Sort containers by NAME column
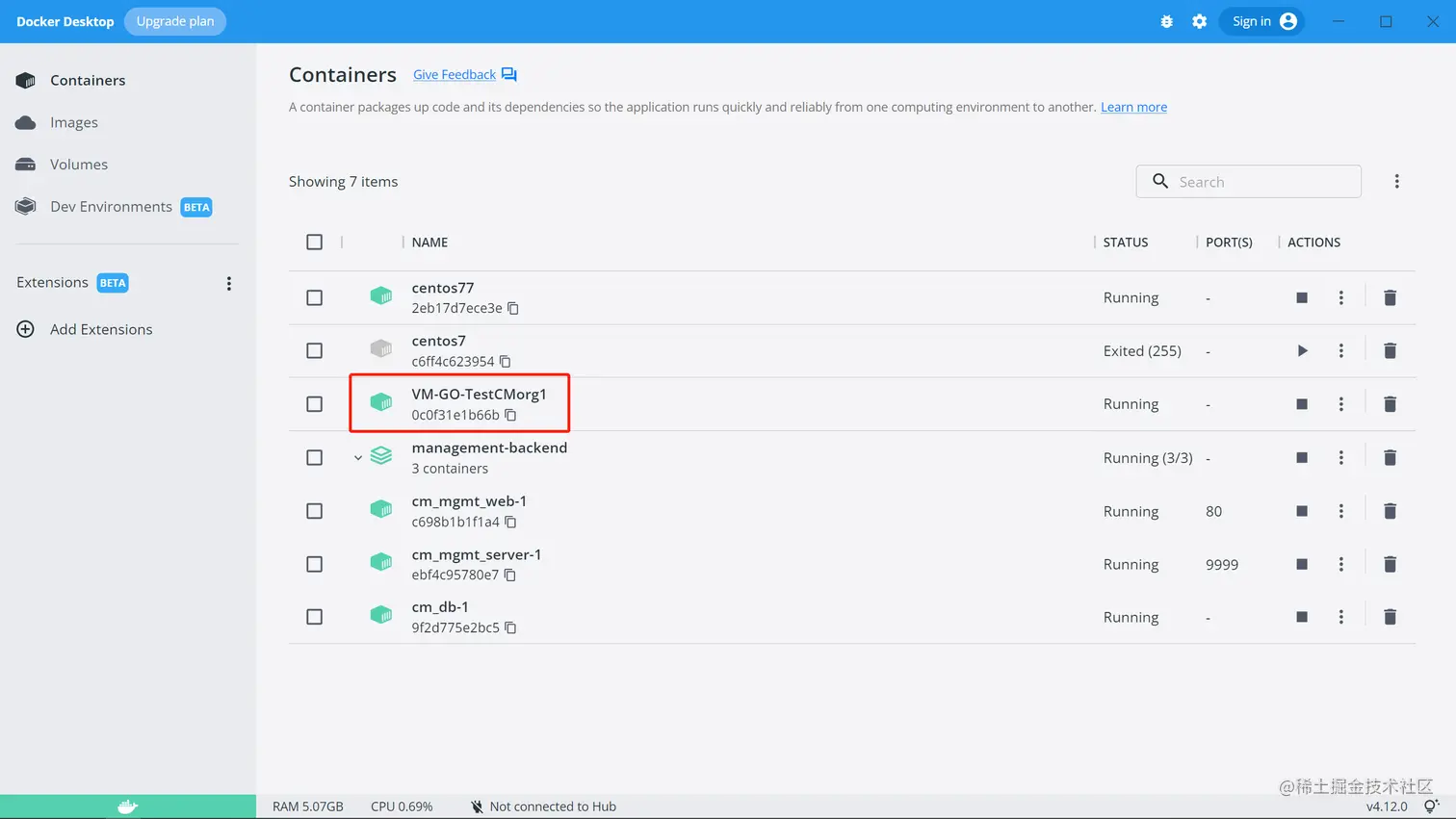Viewport: 1456px width, 819px height. (x=429, y=242)
